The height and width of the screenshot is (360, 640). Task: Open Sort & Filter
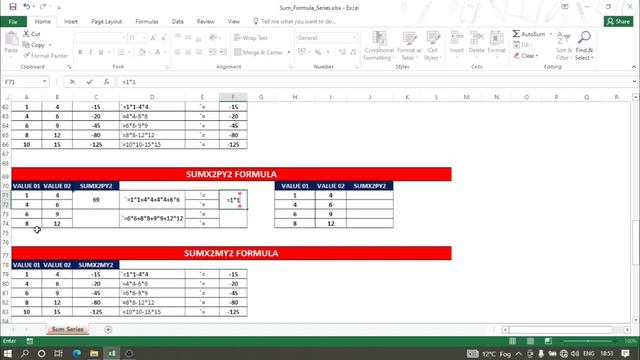click(x=563, y=46)
